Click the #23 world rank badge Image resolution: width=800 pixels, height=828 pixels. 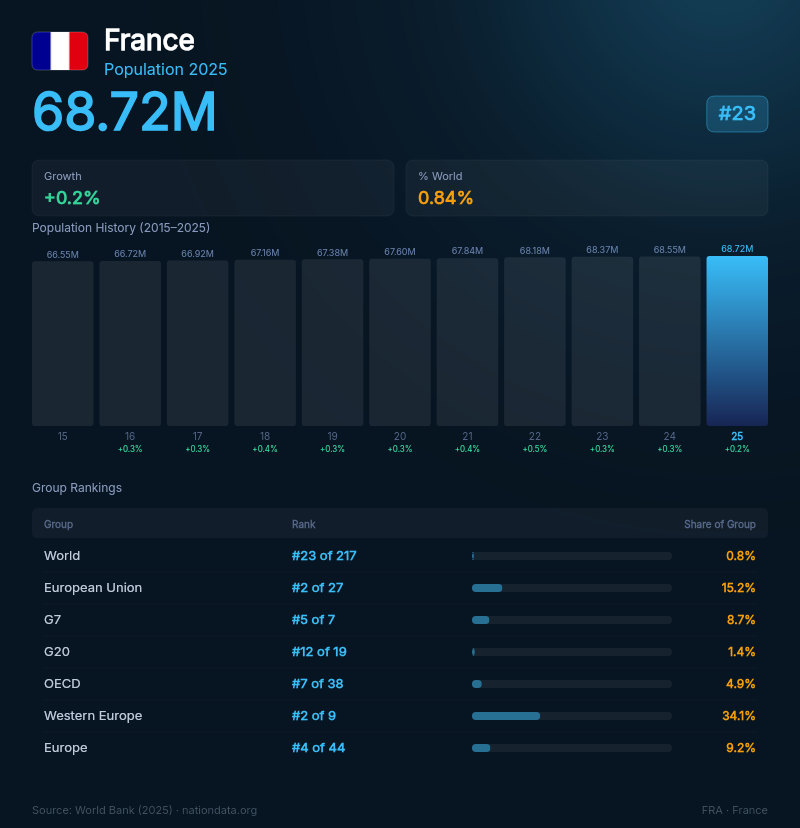(x=737, y=114)
